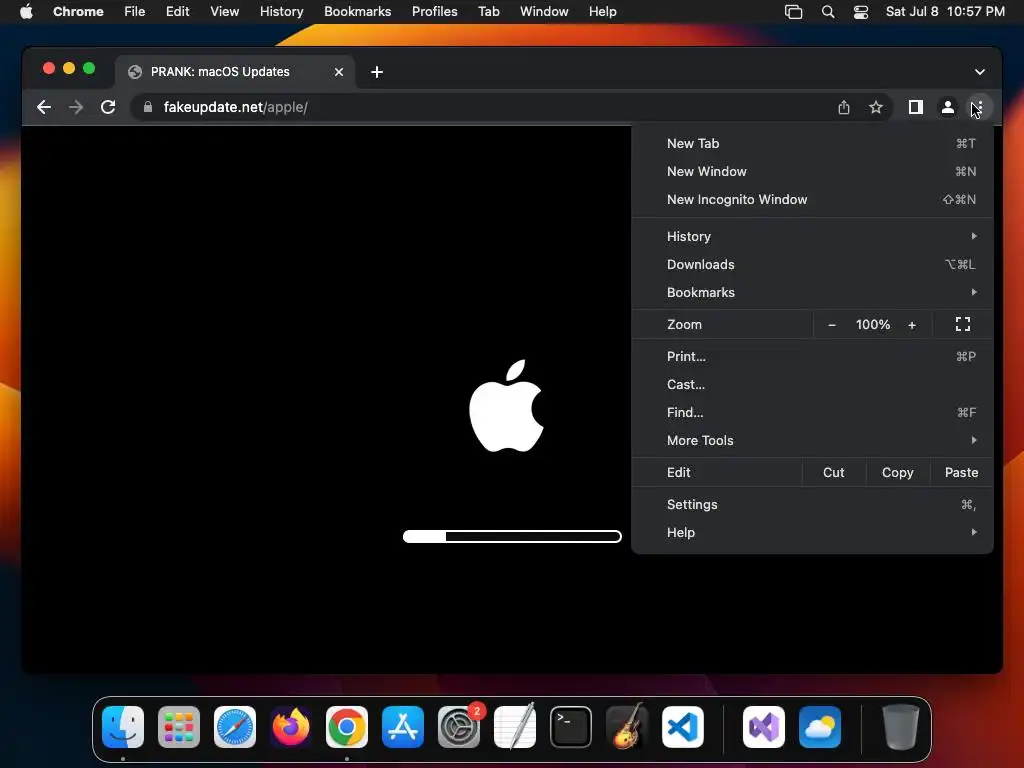Launch Visual Studio Code from Dock
Viewport: 1024px width, 768px height.
tap(683, 727)
